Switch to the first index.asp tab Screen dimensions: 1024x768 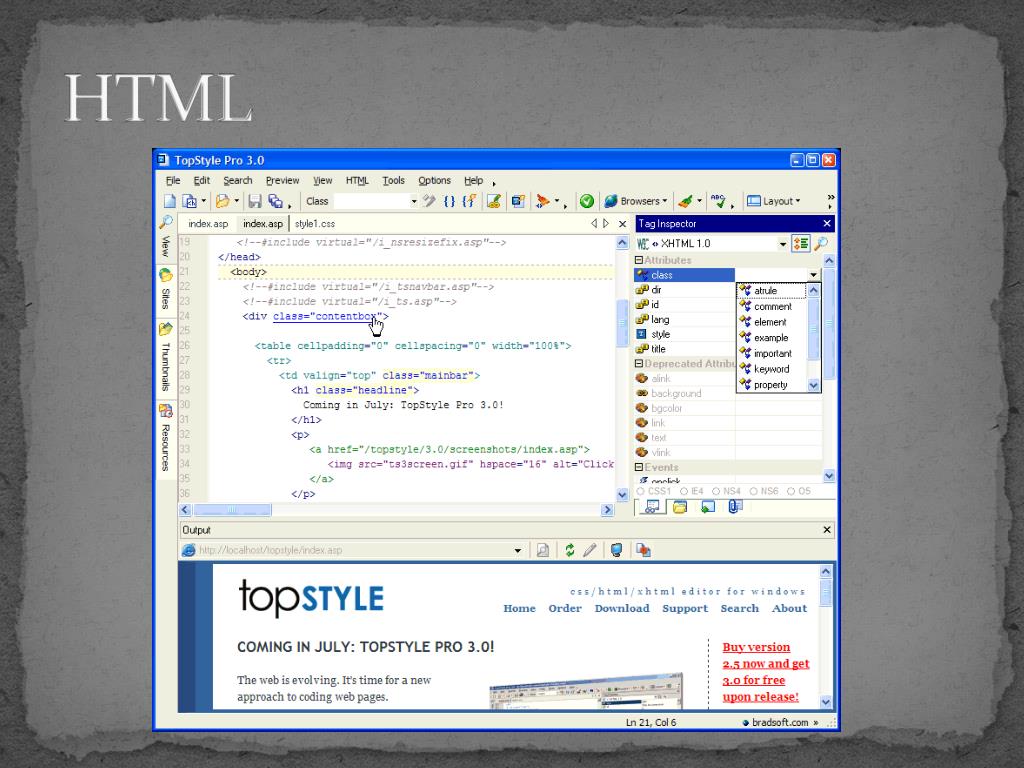208,223
